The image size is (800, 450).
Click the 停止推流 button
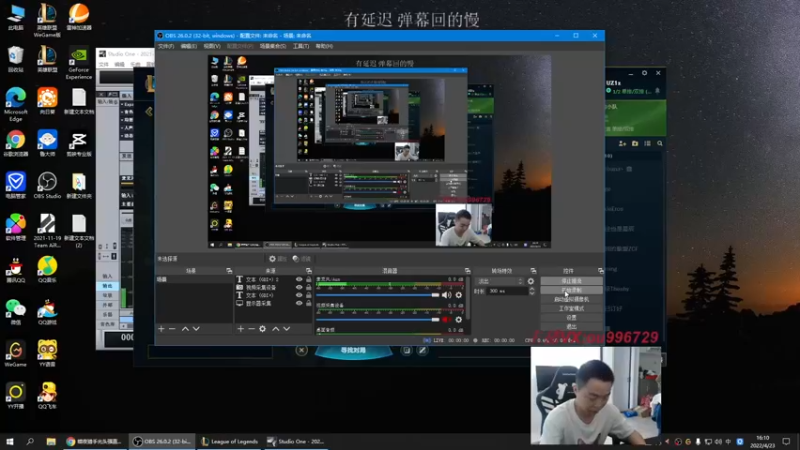tap(571, 281)
